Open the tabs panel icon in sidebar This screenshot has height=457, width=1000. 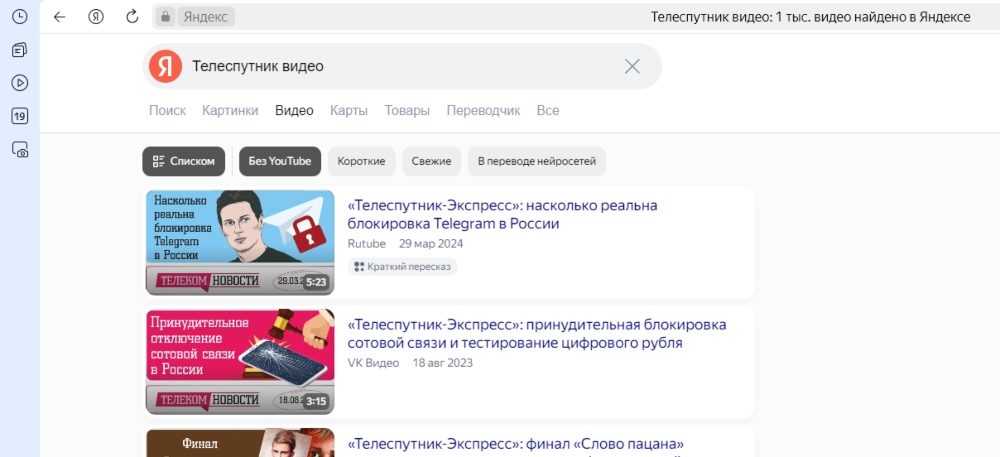click(20, 50)
